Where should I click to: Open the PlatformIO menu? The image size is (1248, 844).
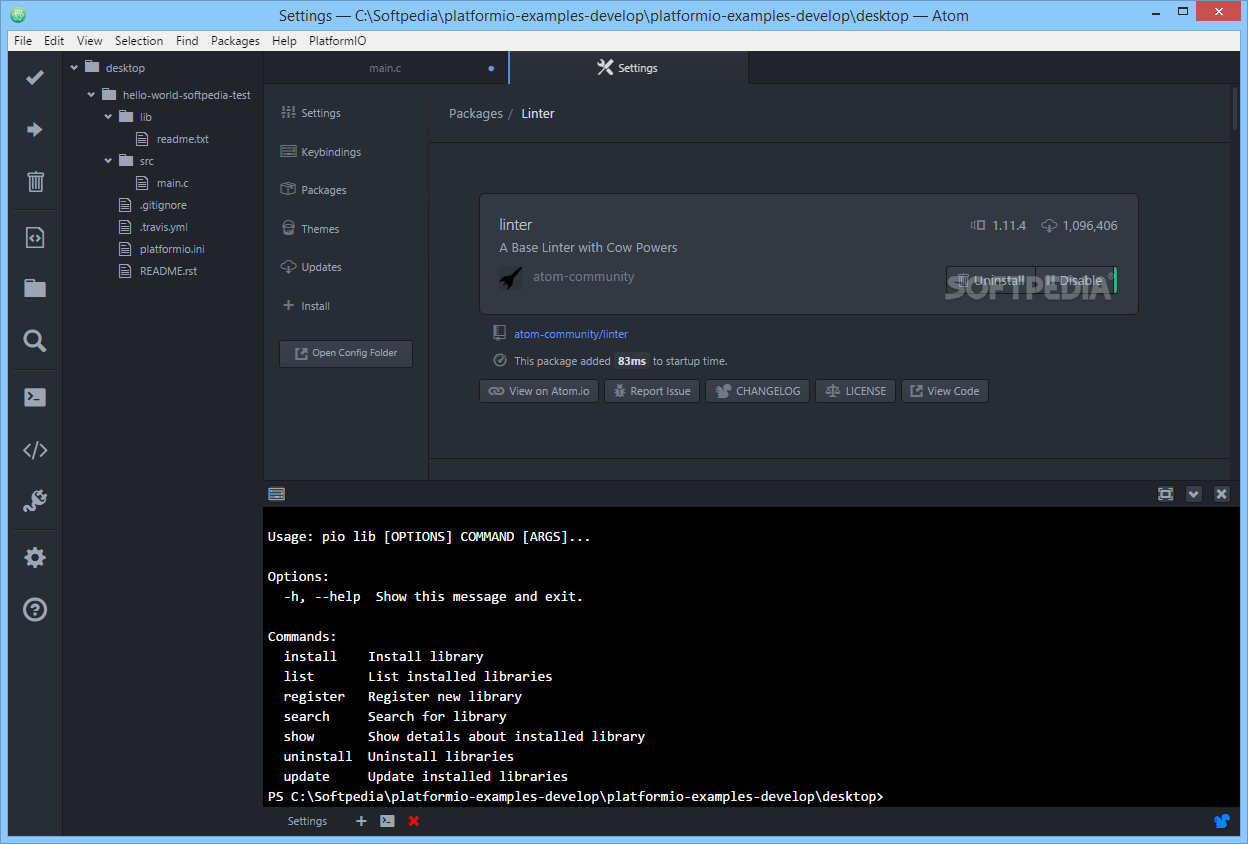coord(337,41)
